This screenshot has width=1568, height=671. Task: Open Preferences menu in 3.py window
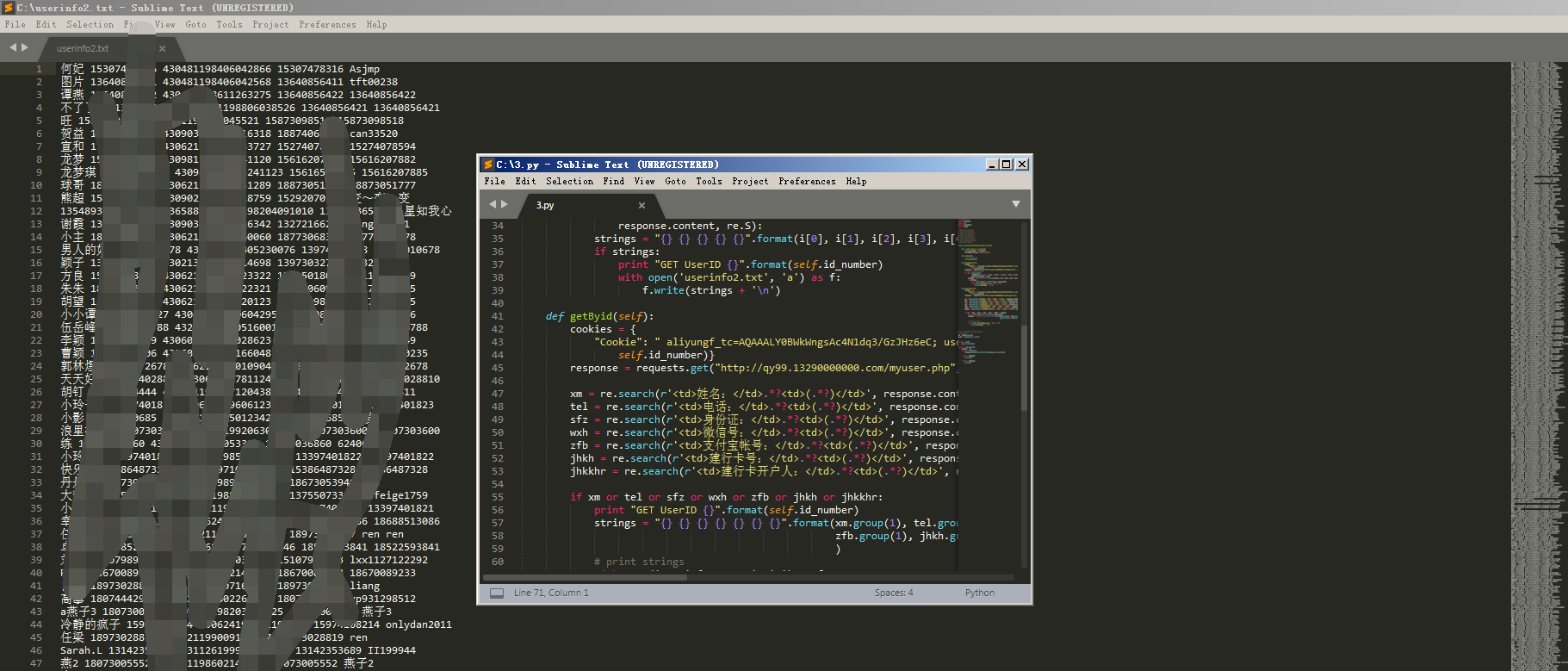tap(807, 182)
